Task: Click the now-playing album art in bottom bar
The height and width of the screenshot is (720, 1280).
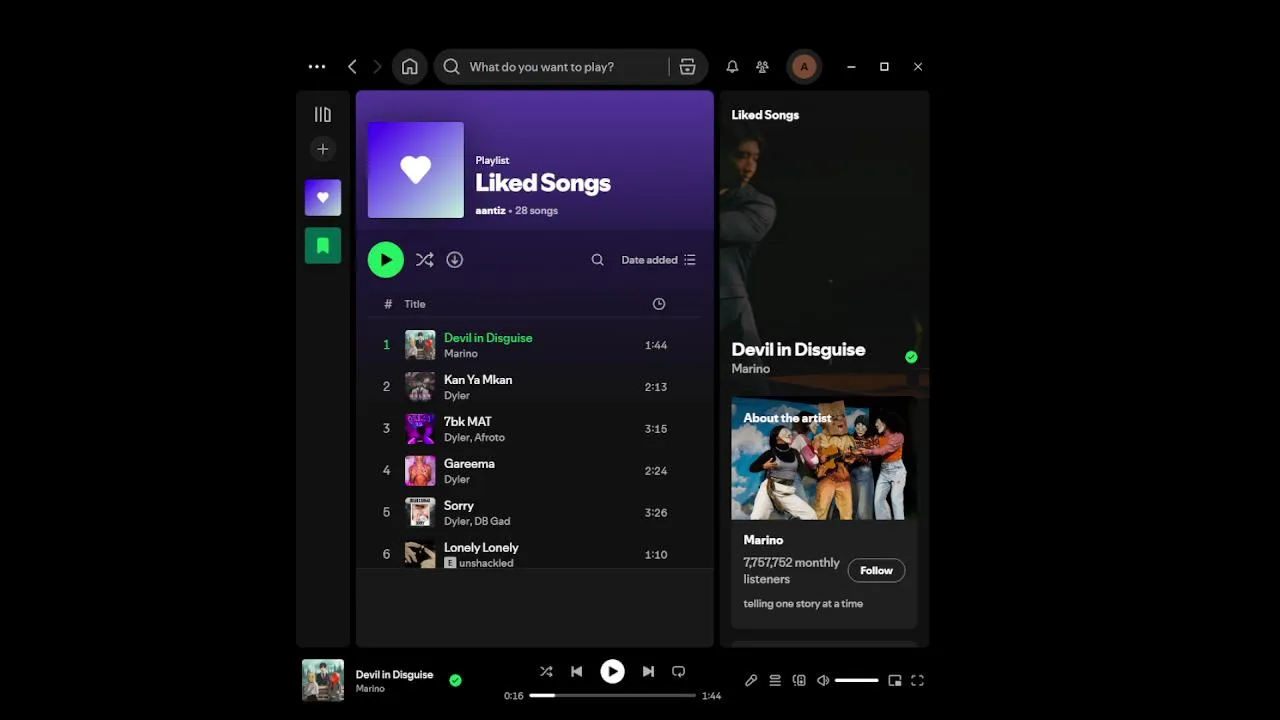Action: pyautogui.click(x=323, y=681)
